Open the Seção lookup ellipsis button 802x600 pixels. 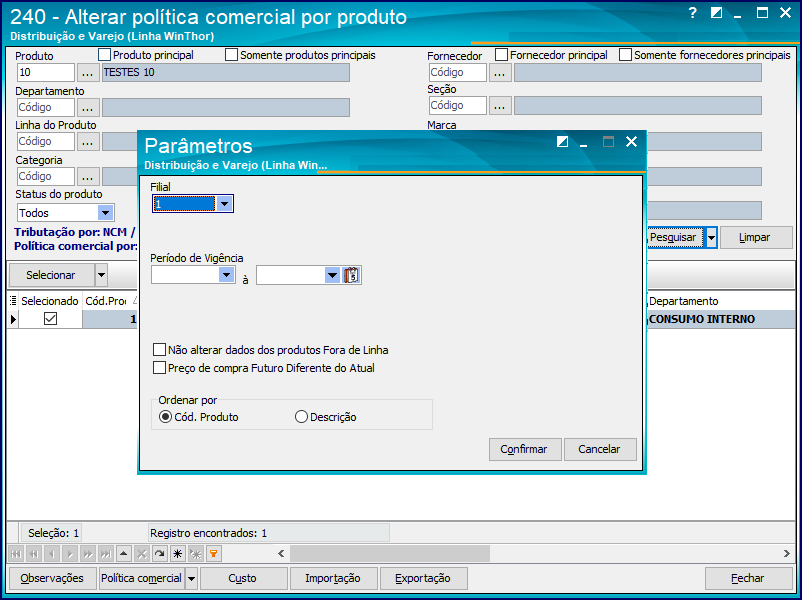[500, 105]
